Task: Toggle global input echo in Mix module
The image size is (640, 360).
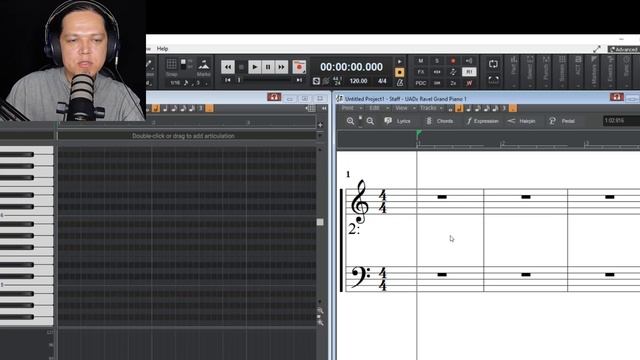Action: coord(469,61)
